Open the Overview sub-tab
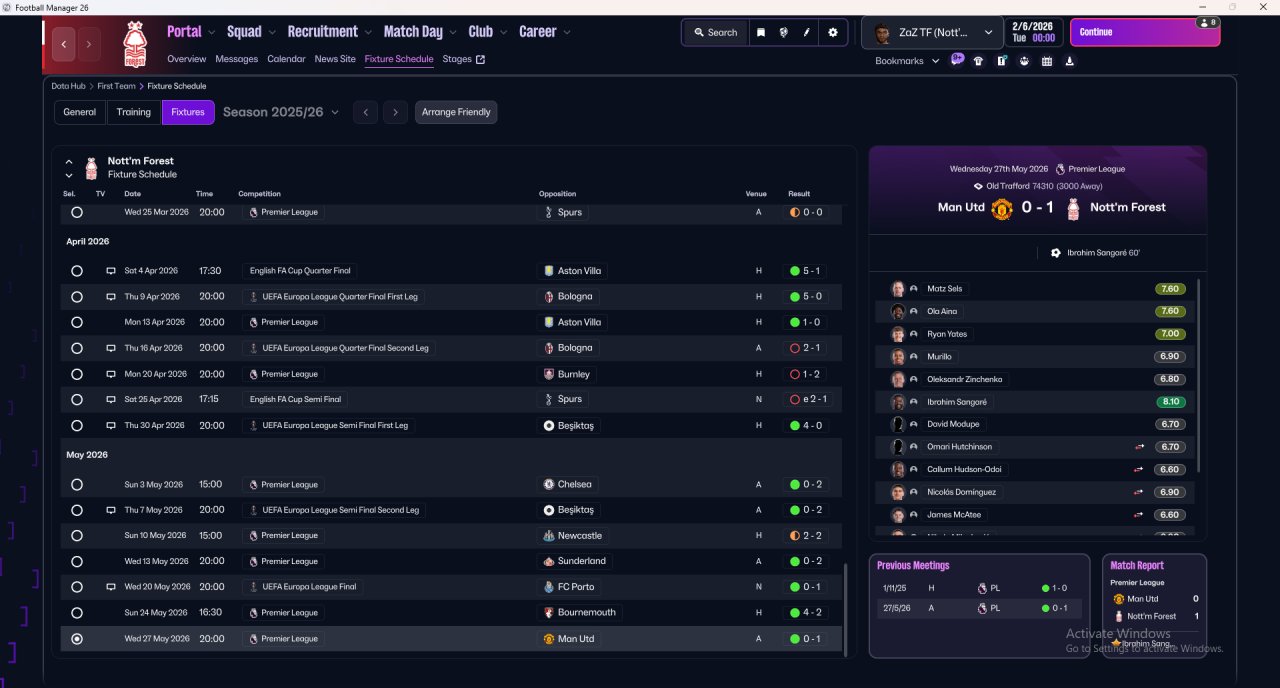Screen dimensions: 1280x688 186,59
